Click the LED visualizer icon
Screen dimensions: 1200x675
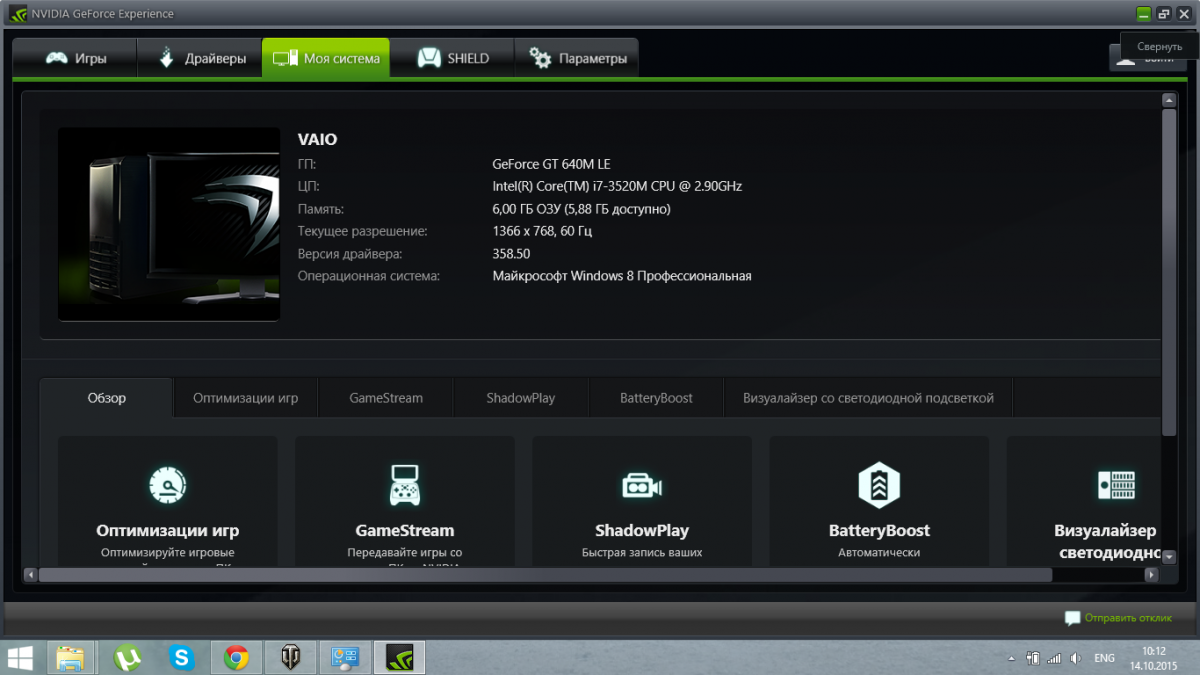click(1116, 486)
